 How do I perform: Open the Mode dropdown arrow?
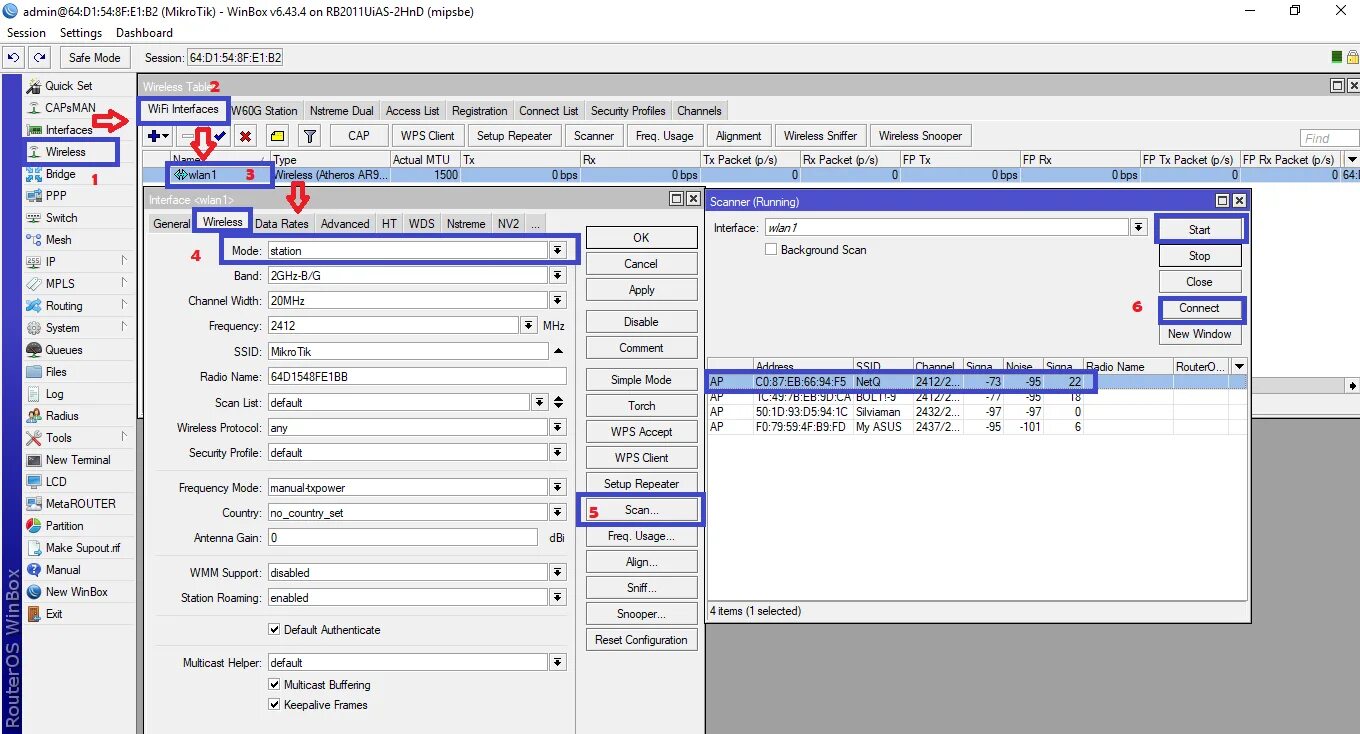point(557,251)
